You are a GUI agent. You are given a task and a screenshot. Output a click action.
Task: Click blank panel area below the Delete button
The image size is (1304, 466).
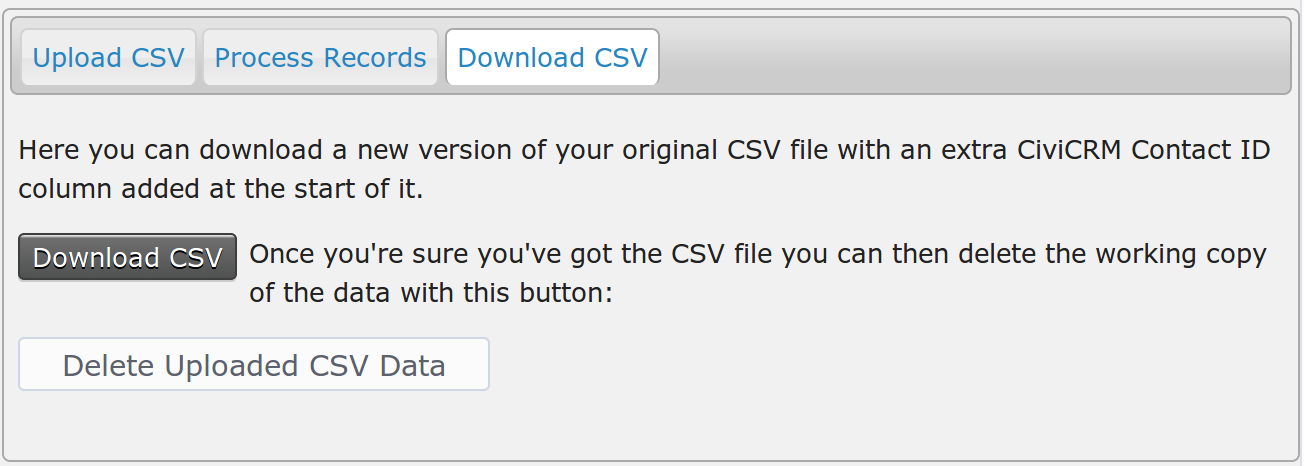[x=650, y=425]
